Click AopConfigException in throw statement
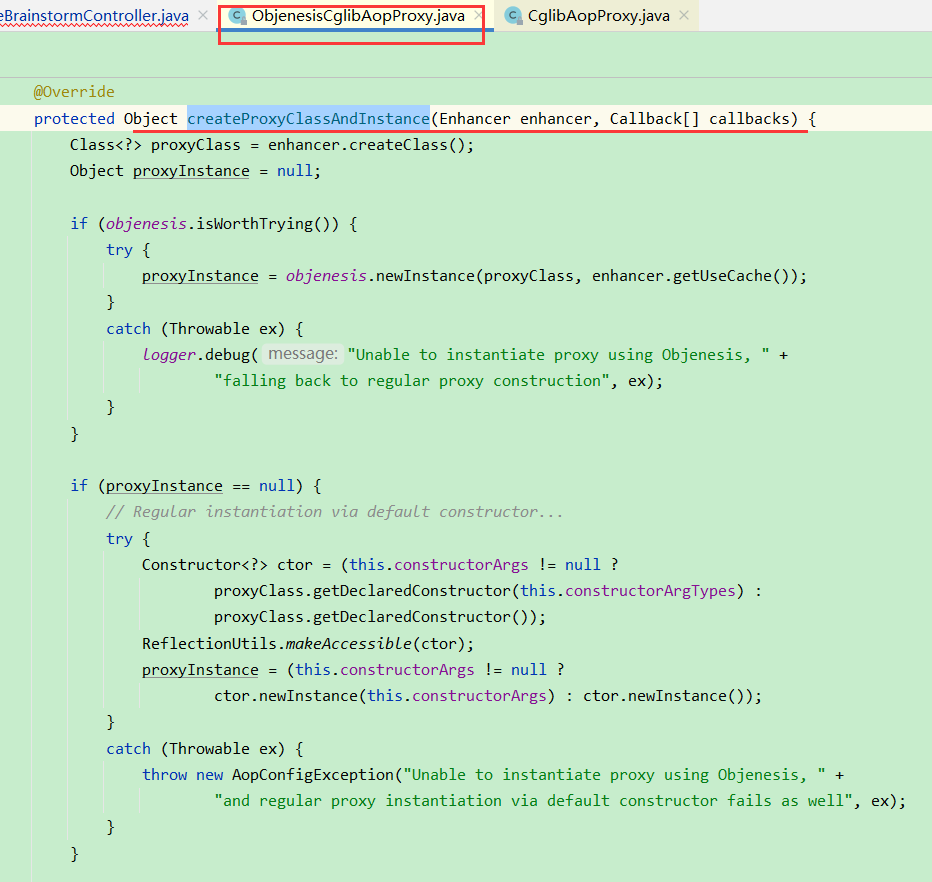 click(x=313, y=775)
